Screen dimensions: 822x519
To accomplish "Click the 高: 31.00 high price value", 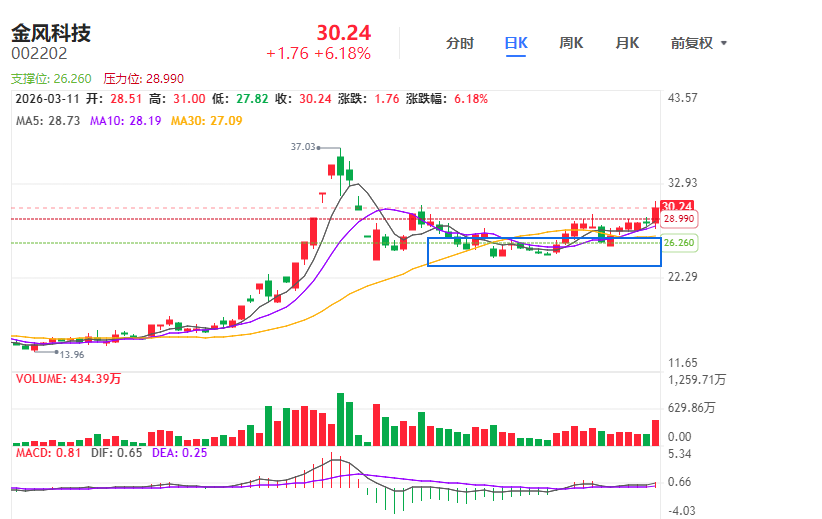I will pyautogui.click(x=177, y=99).
